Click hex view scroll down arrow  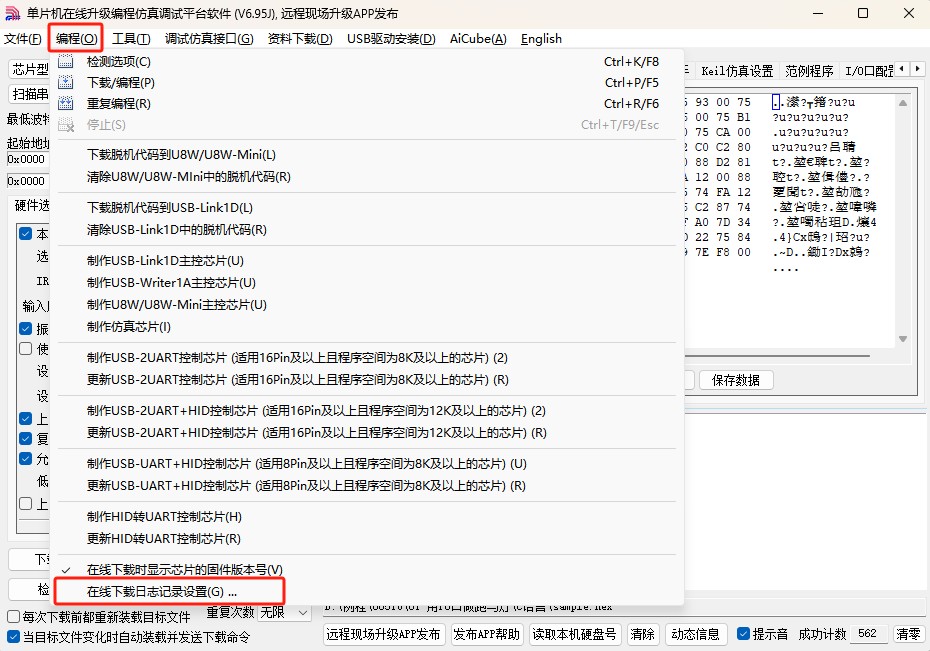pyautogui.click(x=903, y=339)
